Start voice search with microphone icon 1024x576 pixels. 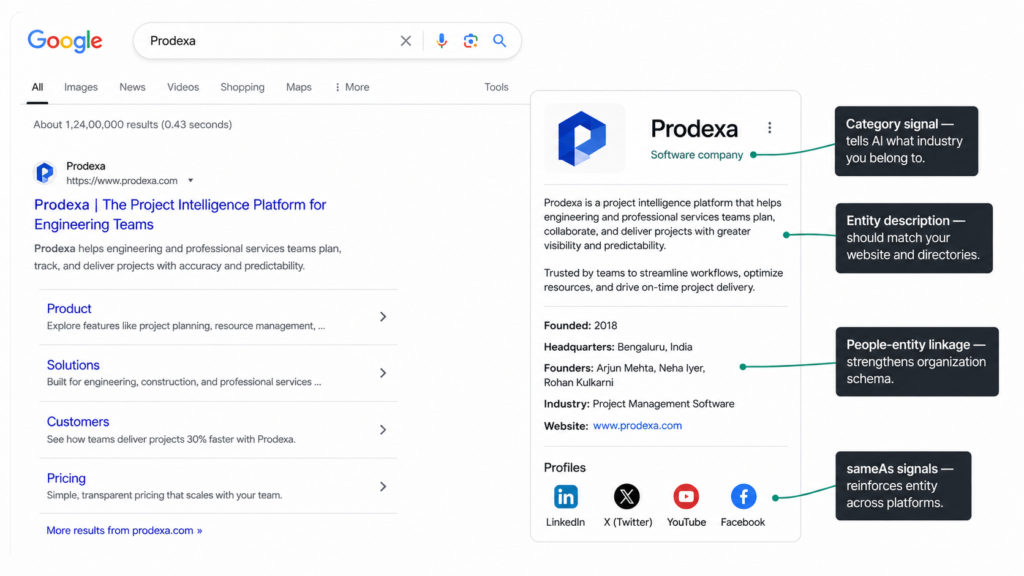[x=441, y=41]
